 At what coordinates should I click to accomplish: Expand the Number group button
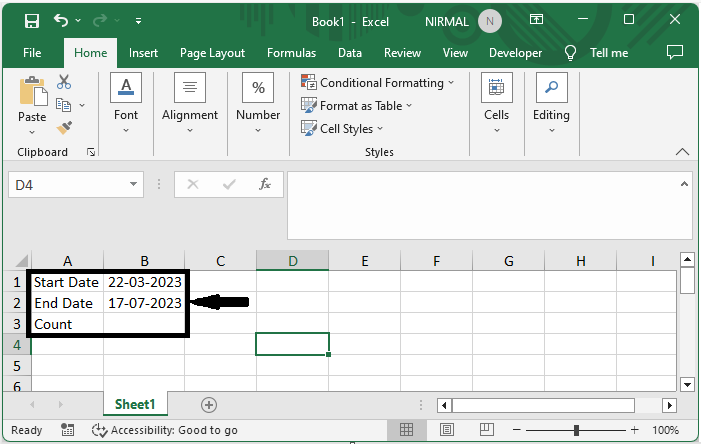258,104
